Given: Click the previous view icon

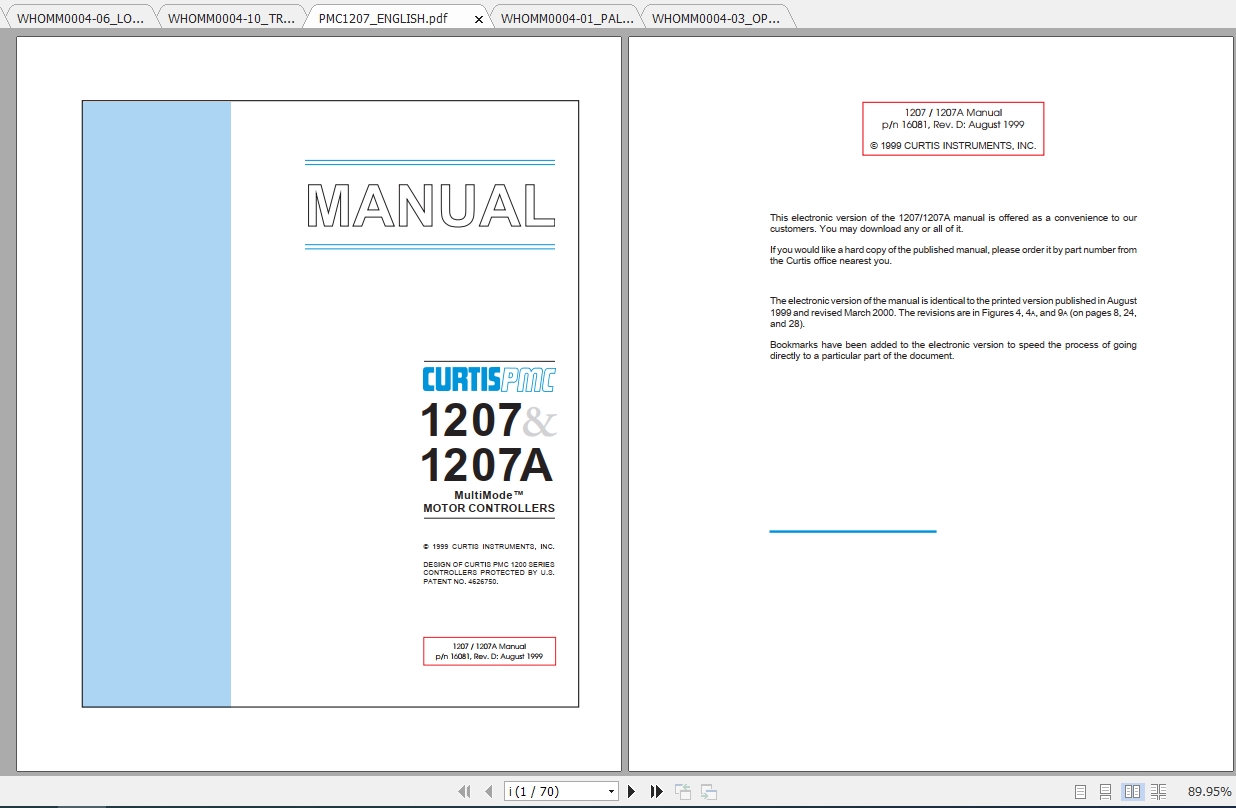Looking at the screenshot, I should (683, 791).
